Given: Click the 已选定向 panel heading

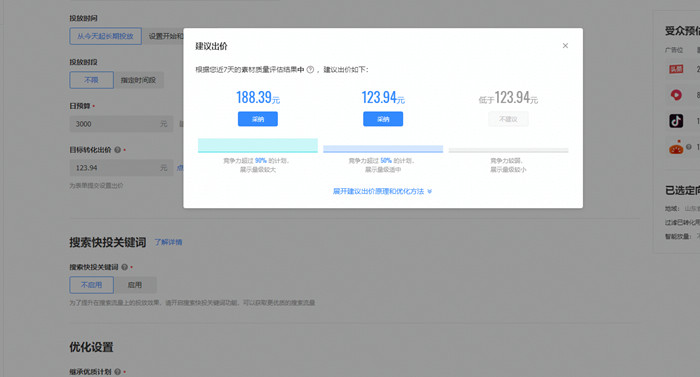Looking at the screenshot, I should pyautogui.click(x=682, y=191).
